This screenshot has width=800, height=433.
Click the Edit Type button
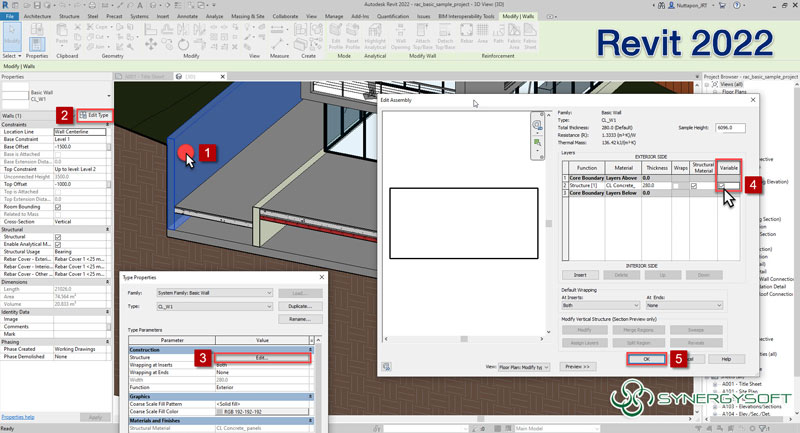coord(94,116)
